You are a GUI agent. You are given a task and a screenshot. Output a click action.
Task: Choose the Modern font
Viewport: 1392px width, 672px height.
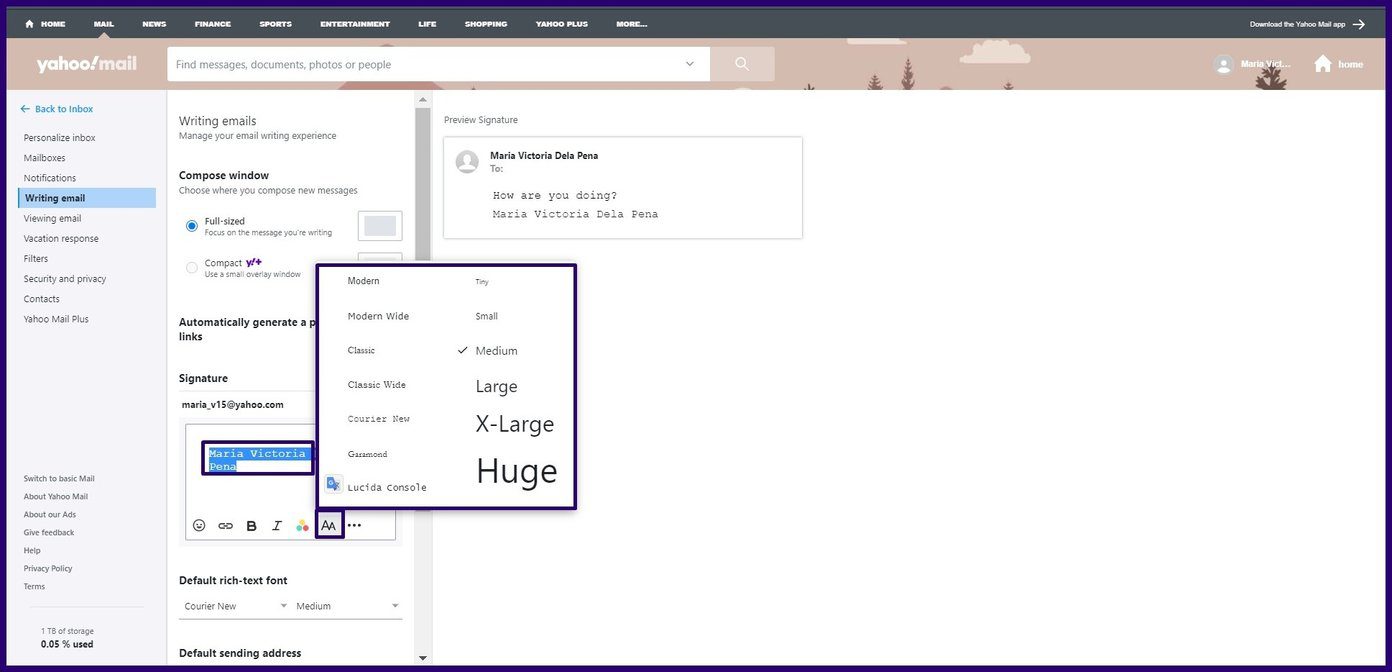[363, 281]
